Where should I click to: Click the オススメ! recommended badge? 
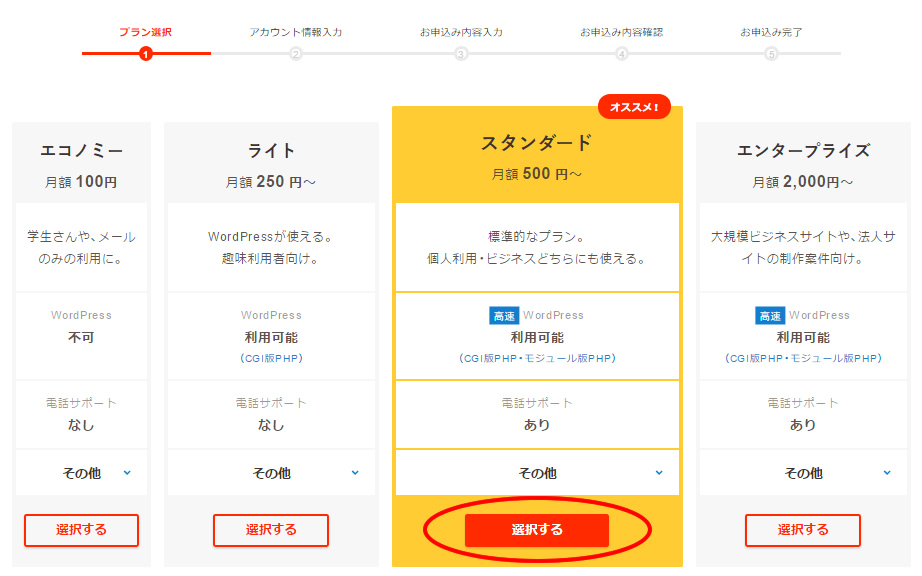point(634,107)
